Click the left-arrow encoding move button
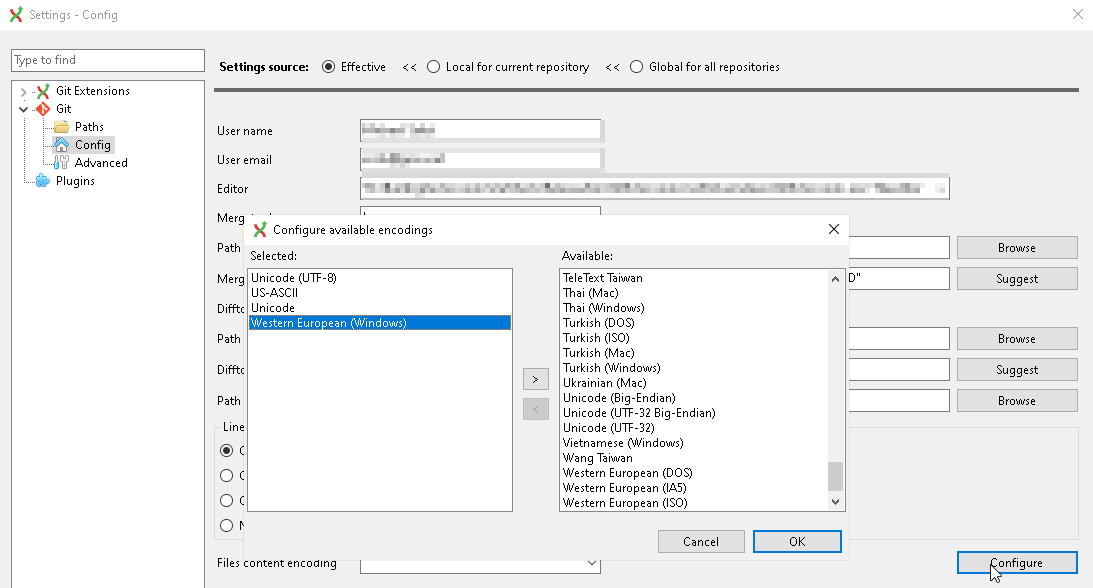The width and height of the screenshot is (1093, 588). tap(535, 408)
